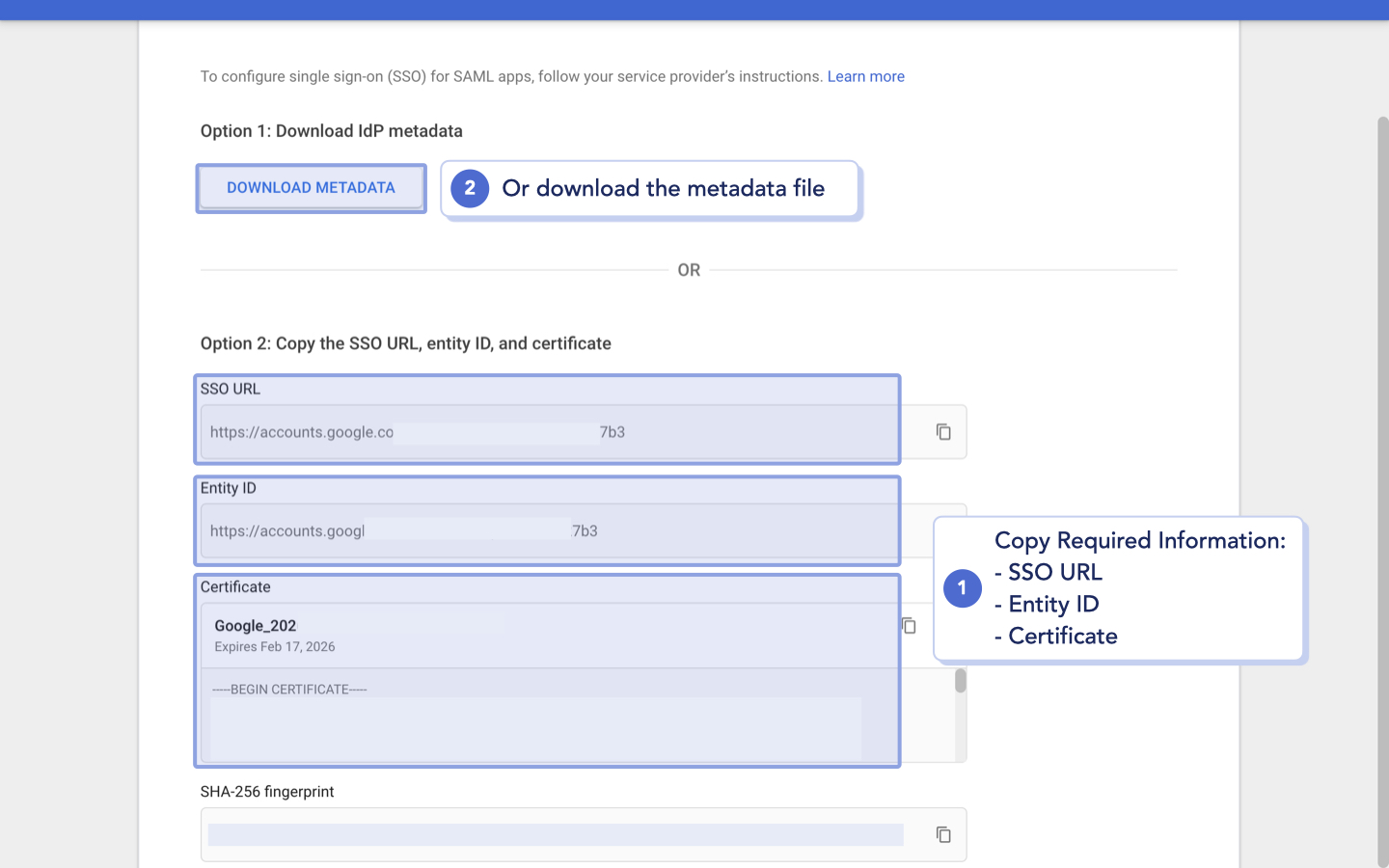Viewport: 1389px width, 868px height.
Task: Click the Copy Required Information callout
Action: pos(1119,588)
